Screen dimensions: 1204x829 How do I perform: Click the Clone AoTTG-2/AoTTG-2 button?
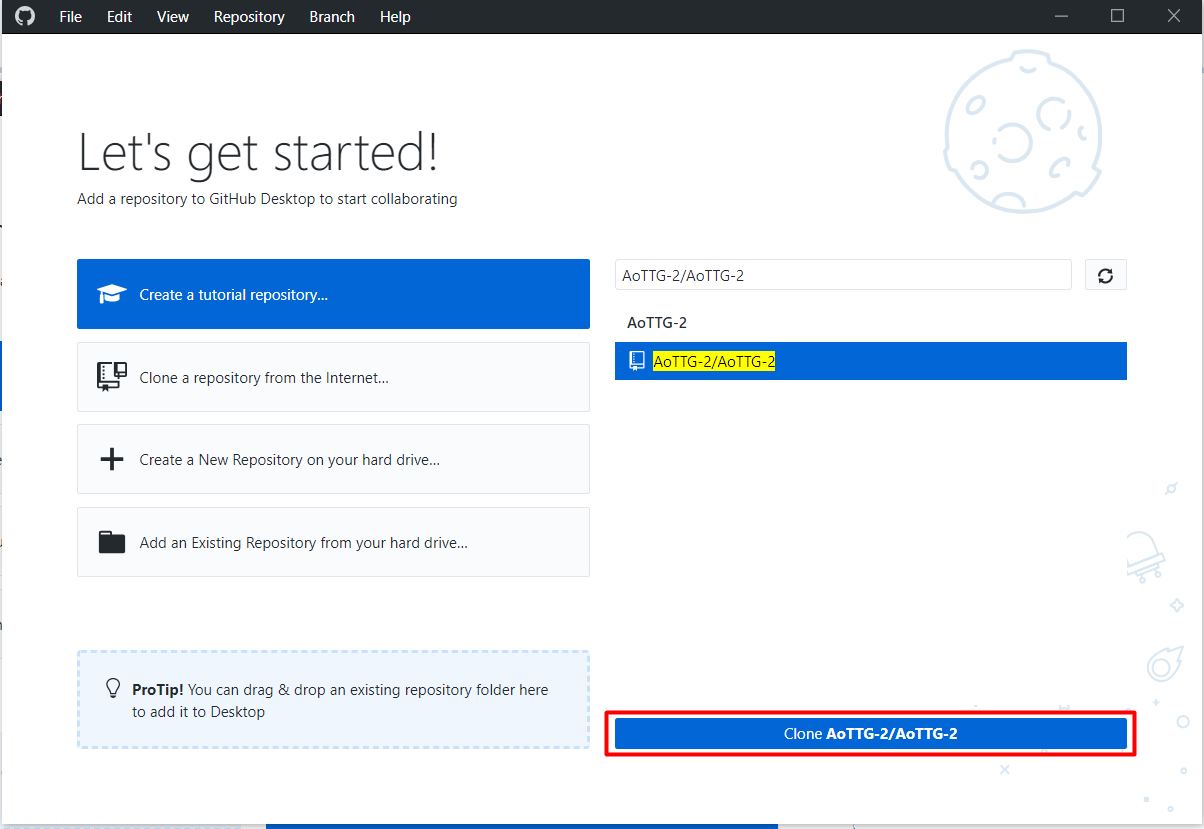(871, 734)
